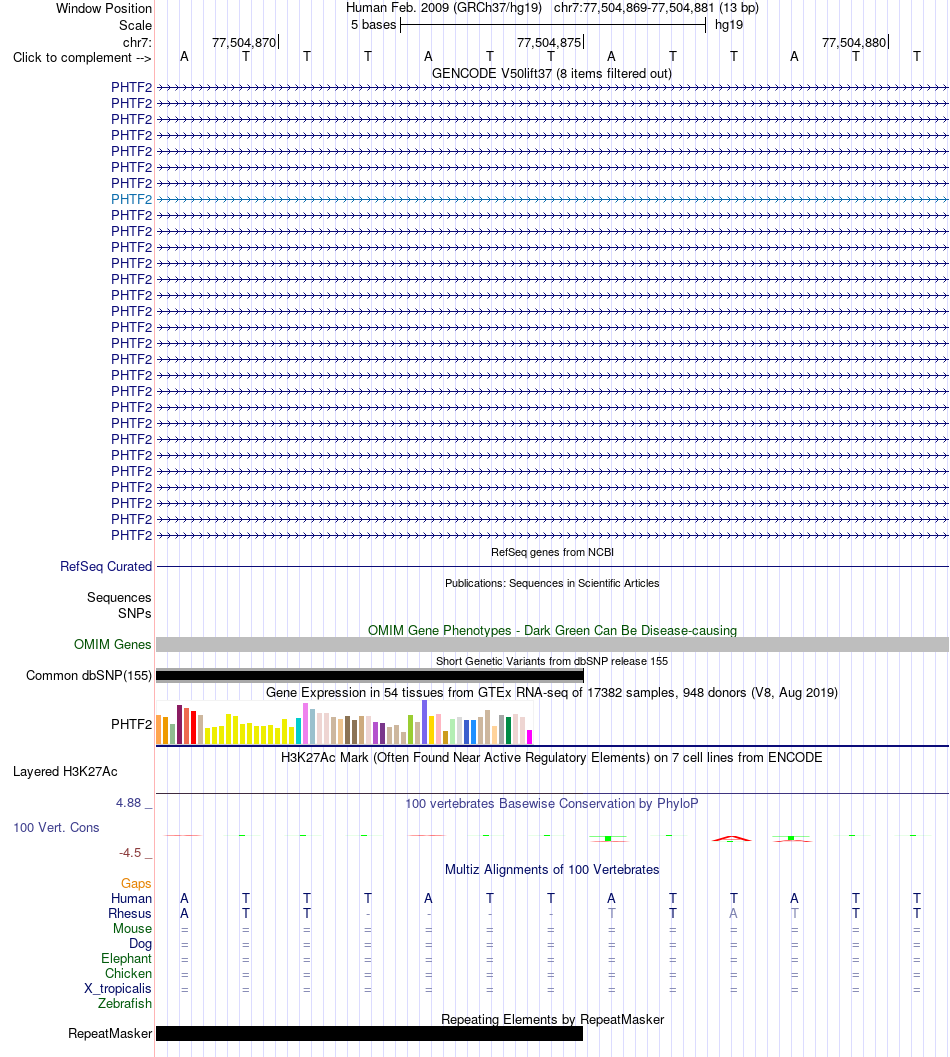Click the 'Dog' alignment row label

click(141, 944)
